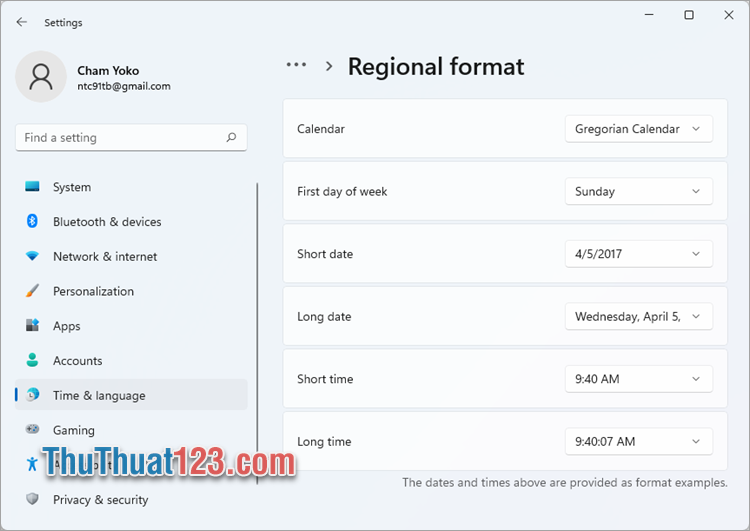This screenshot has height=531, width=750.
Task: Open the Short date format dropdown
Action: 639,254
